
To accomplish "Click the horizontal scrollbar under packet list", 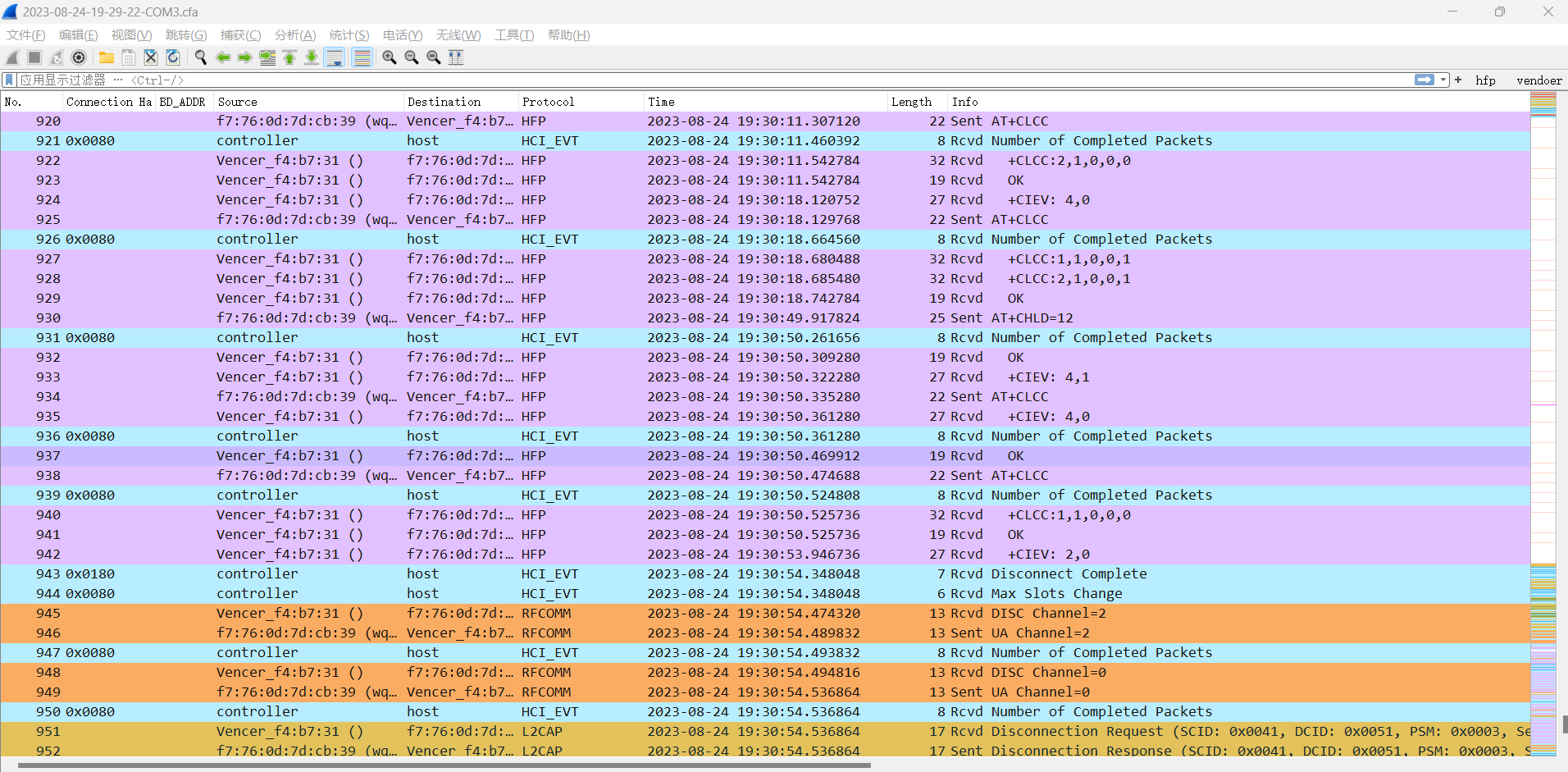I will (444, 765).
